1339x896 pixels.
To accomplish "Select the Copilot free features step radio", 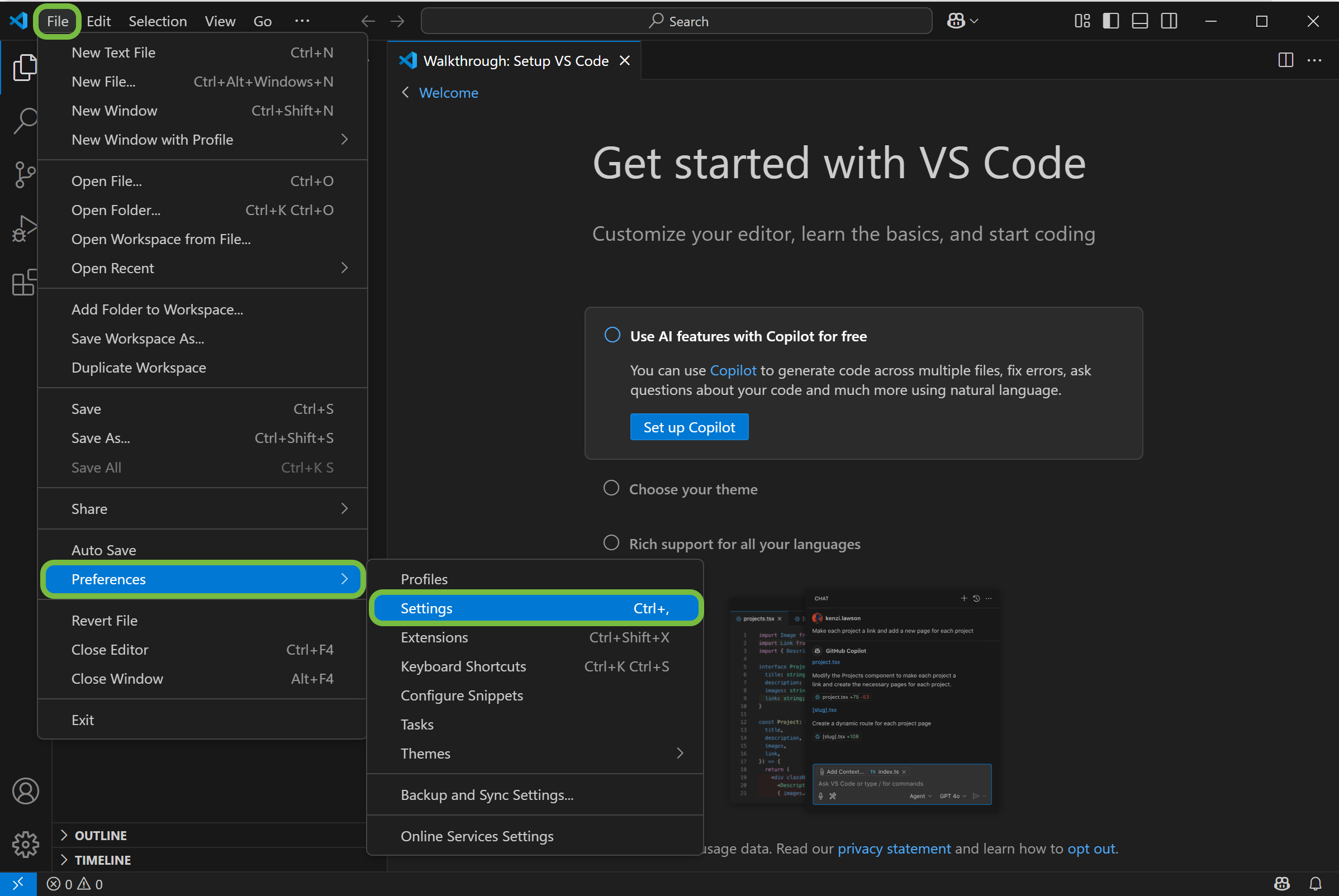I will pyautogui.click(x=612, y=335).
